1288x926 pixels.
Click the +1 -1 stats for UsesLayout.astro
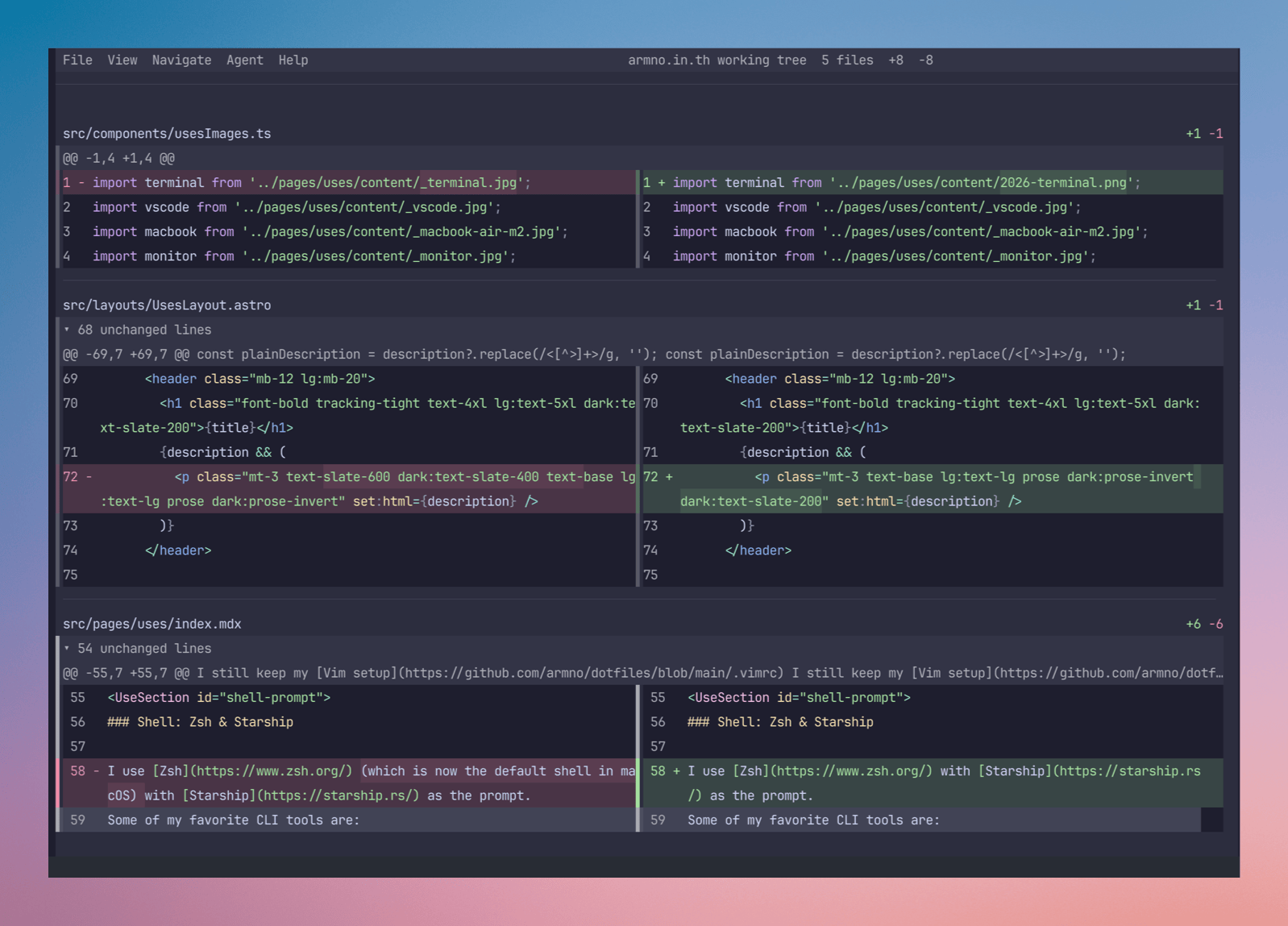click(x=1204, y=305)
